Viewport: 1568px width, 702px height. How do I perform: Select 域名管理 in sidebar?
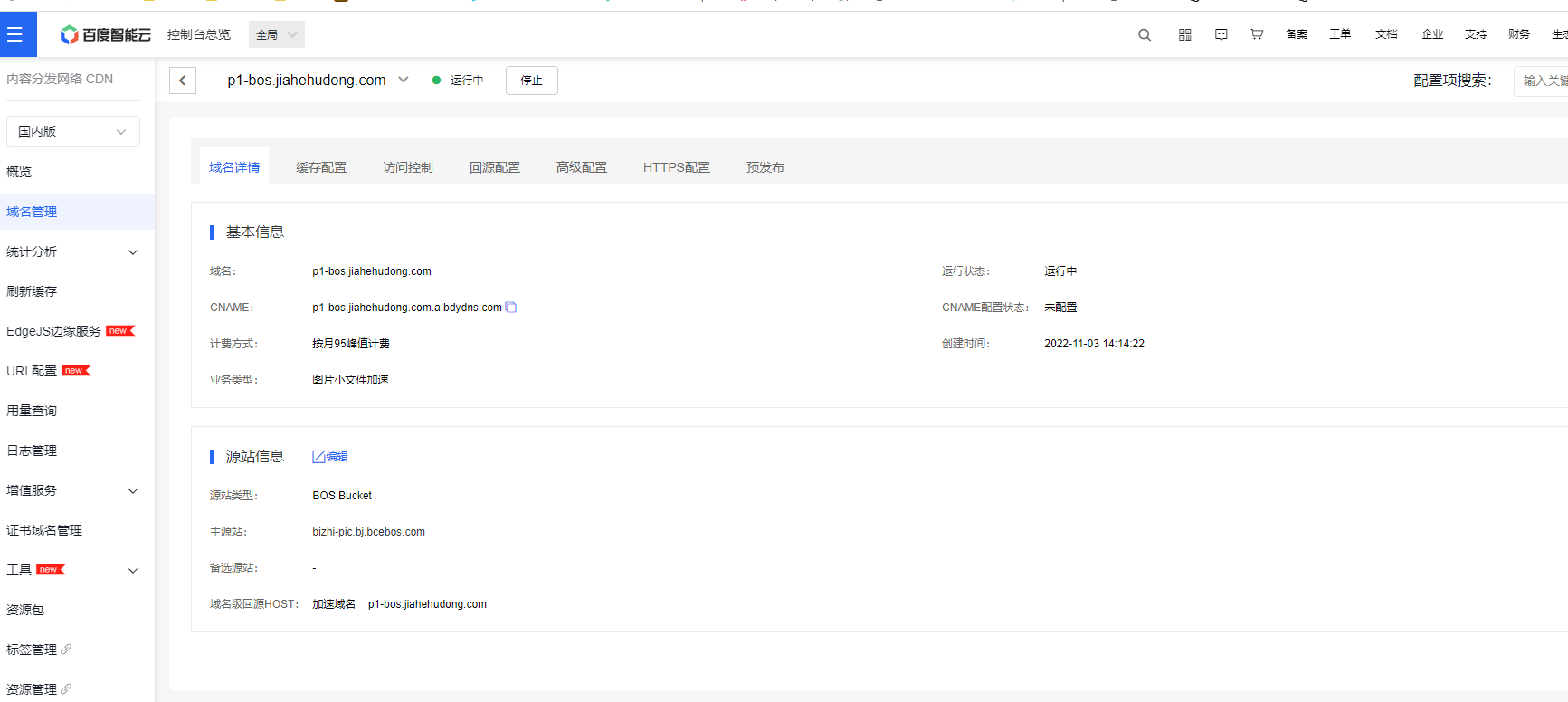click(x=77, y=212)
